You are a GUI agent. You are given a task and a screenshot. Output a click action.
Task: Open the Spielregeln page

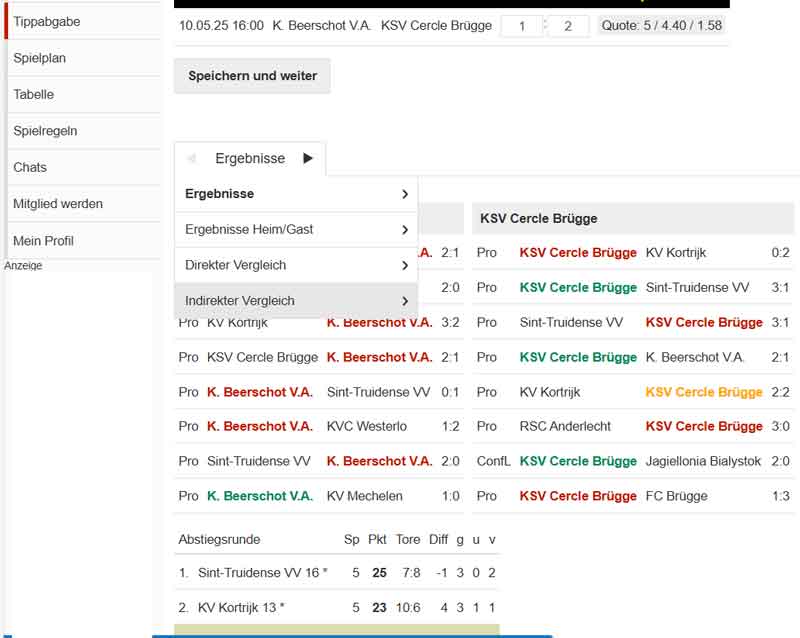point(45,131)
